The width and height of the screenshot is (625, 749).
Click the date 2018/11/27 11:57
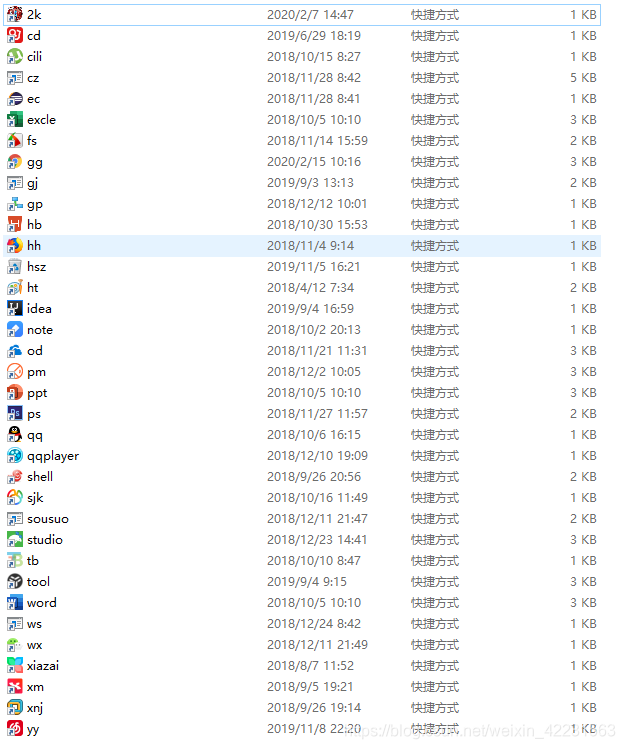pyautogui.click(x=317, y=414)
